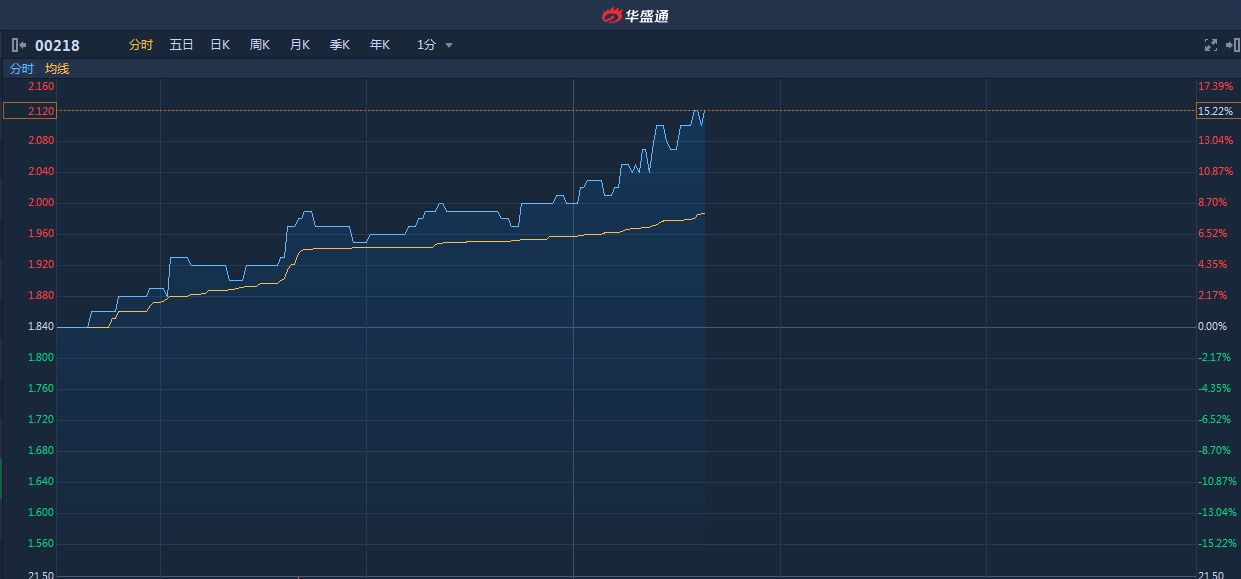Open the 1分 minute-interval dropdown

click(435, 45)
